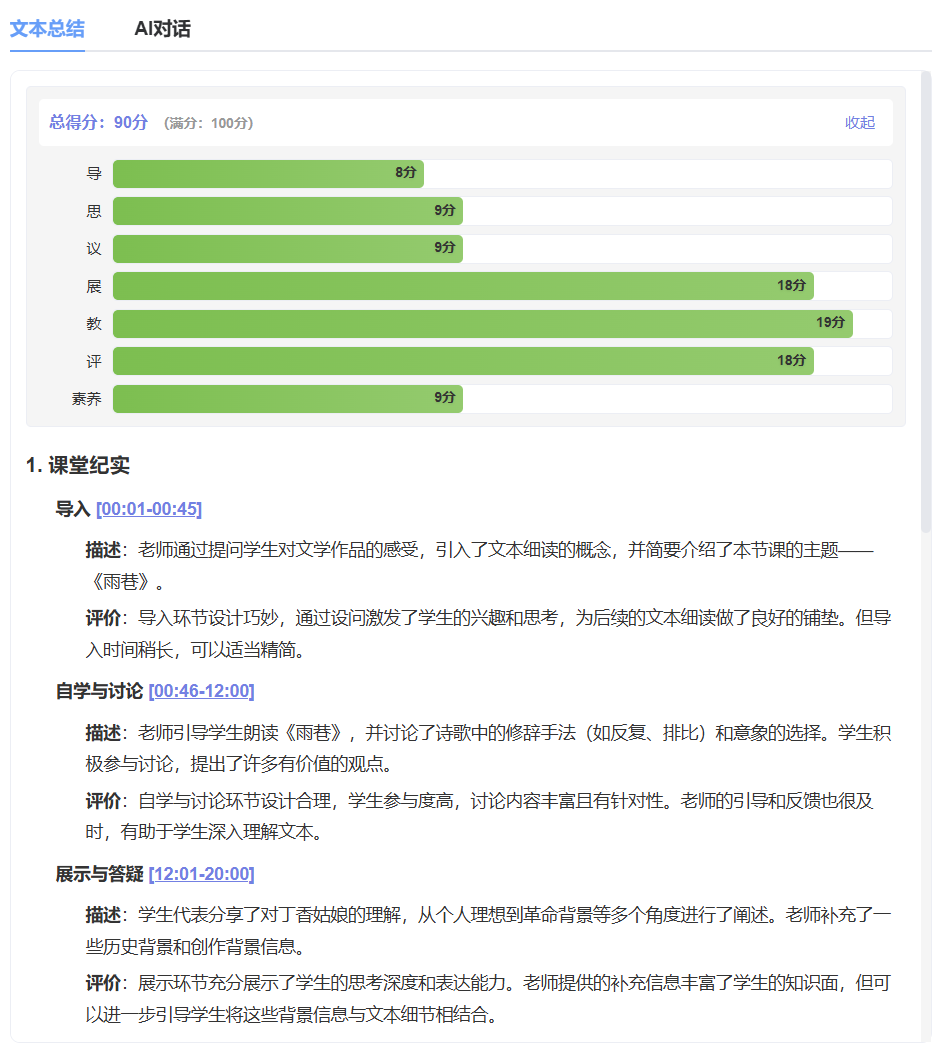
Task: Click the 议 score bar showing 9分
Action: 287,248
